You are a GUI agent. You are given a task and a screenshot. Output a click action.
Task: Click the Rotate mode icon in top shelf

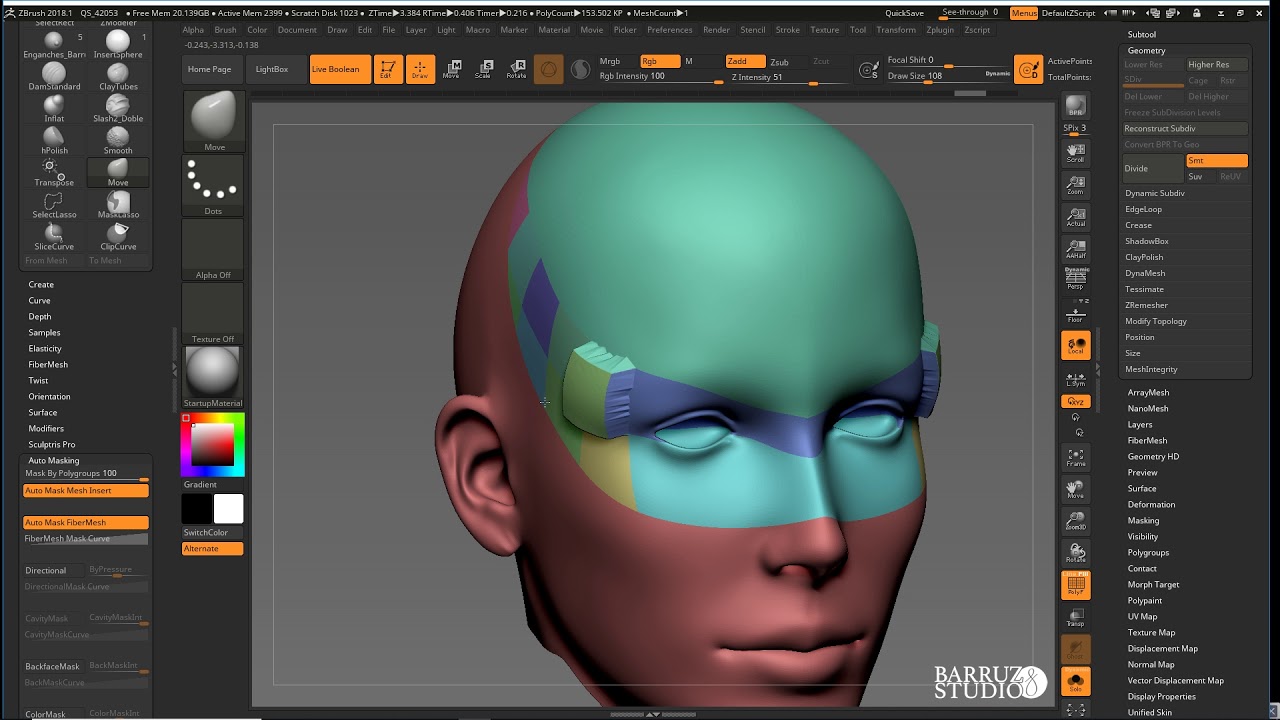coord(516,69)
